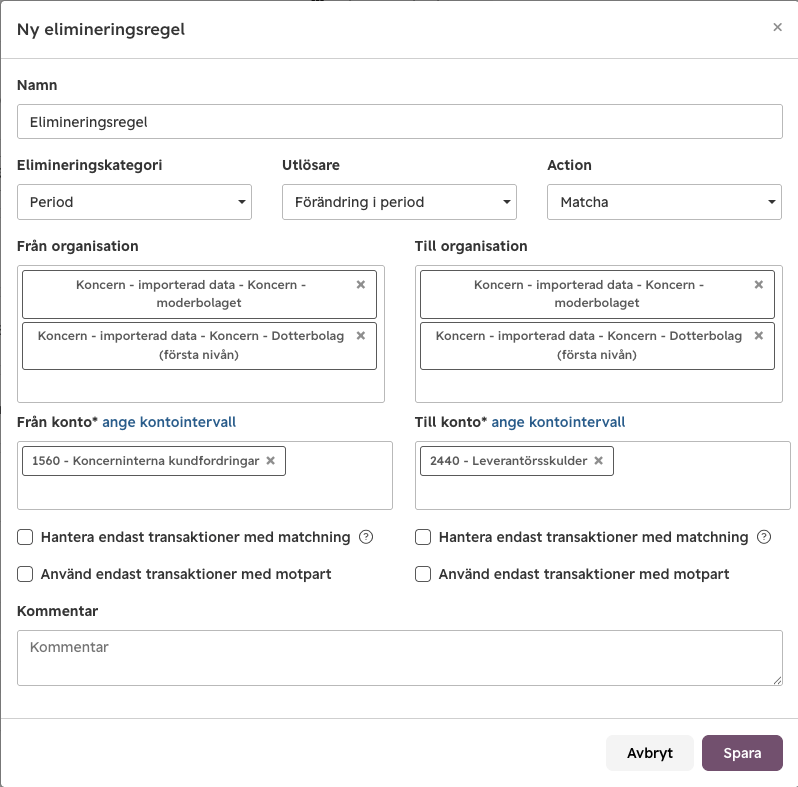Viewport: 798px width, 787px height.
Task: Remove Dotterbolag tag in Från organisation
Action: [x=361, y=335]
